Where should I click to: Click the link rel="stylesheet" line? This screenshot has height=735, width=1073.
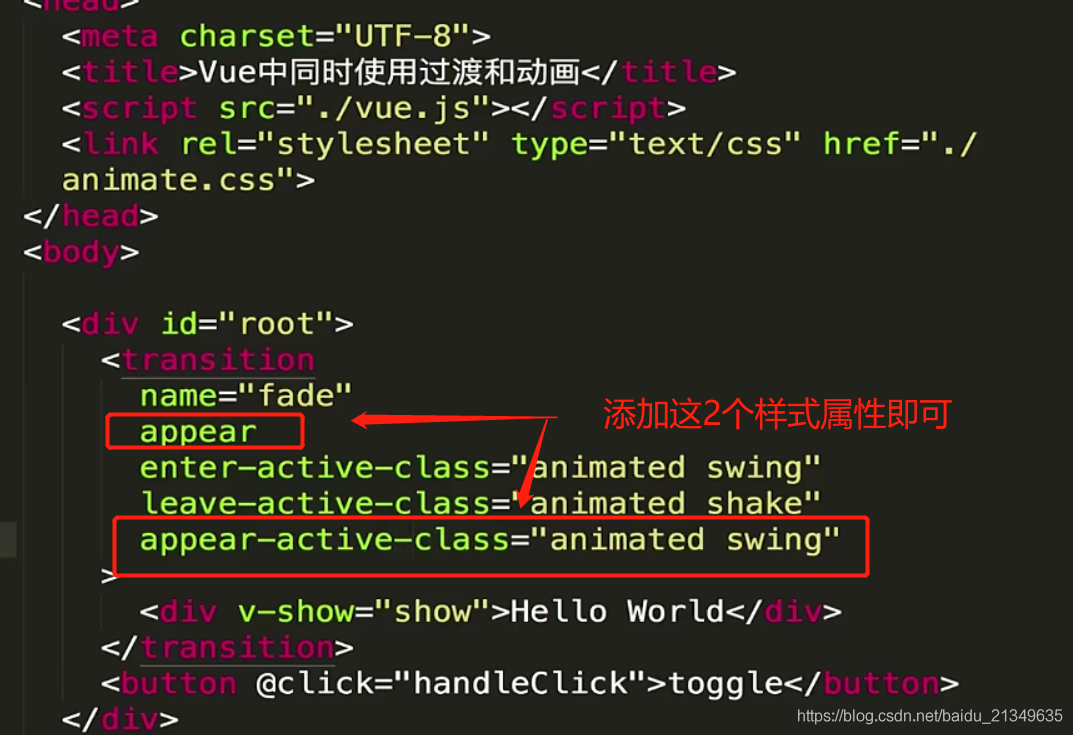pyautogui.click(x=519, y=144)
